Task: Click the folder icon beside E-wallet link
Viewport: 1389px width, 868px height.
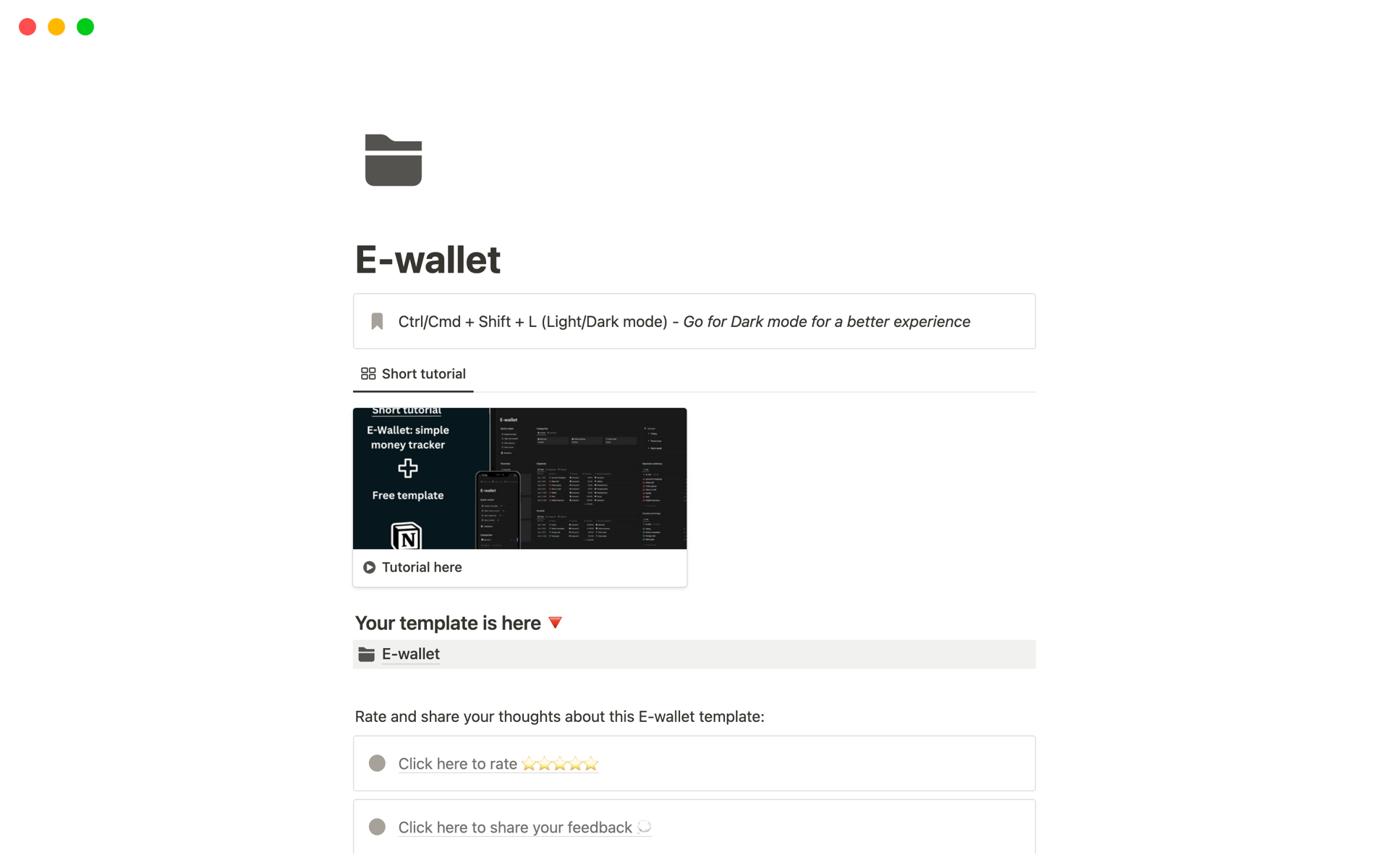Action: tap(367, 654)
